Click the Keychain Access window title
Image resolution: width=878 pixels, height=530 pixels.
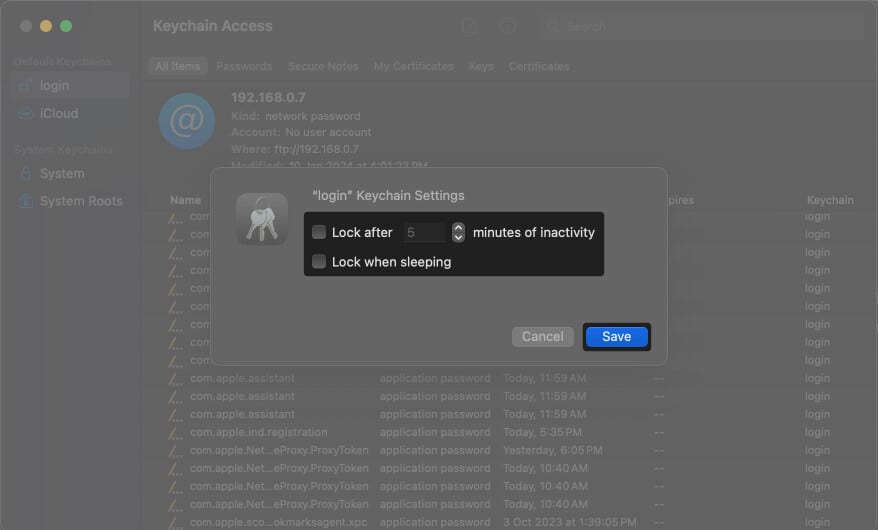[213, 26]
